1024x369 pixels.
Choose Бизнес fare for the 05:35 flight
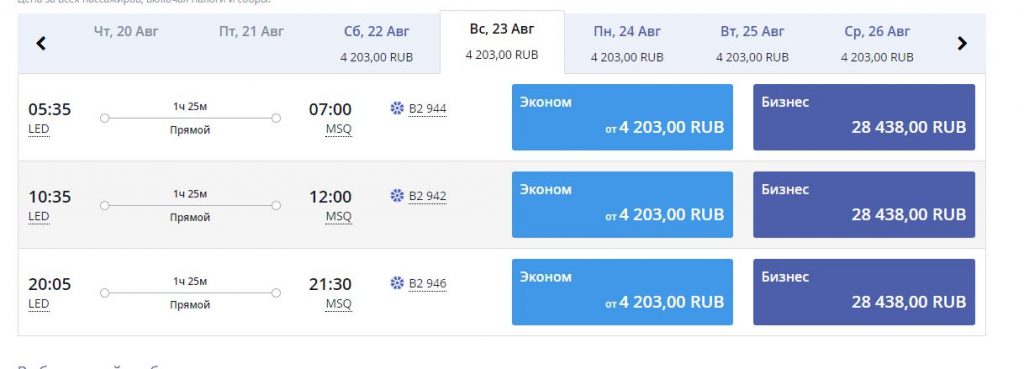pyautogui.click(x=864, y=117)
